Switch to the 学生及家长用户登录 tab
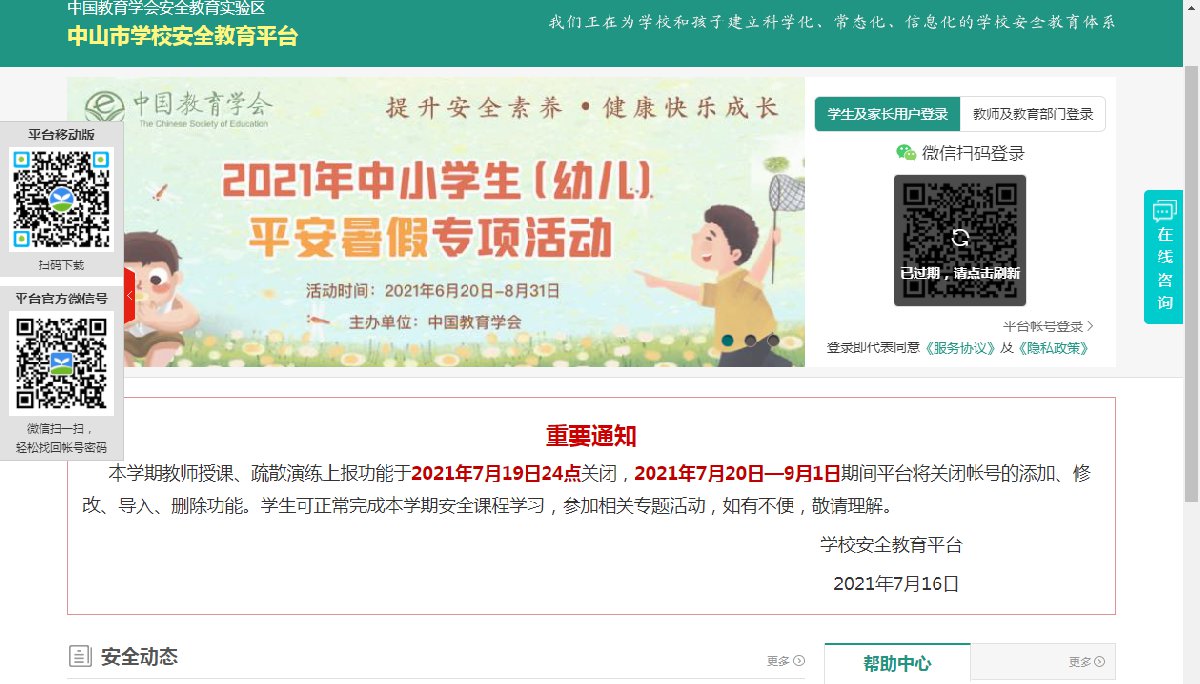Screen dimensions: 1200x684 888,114
